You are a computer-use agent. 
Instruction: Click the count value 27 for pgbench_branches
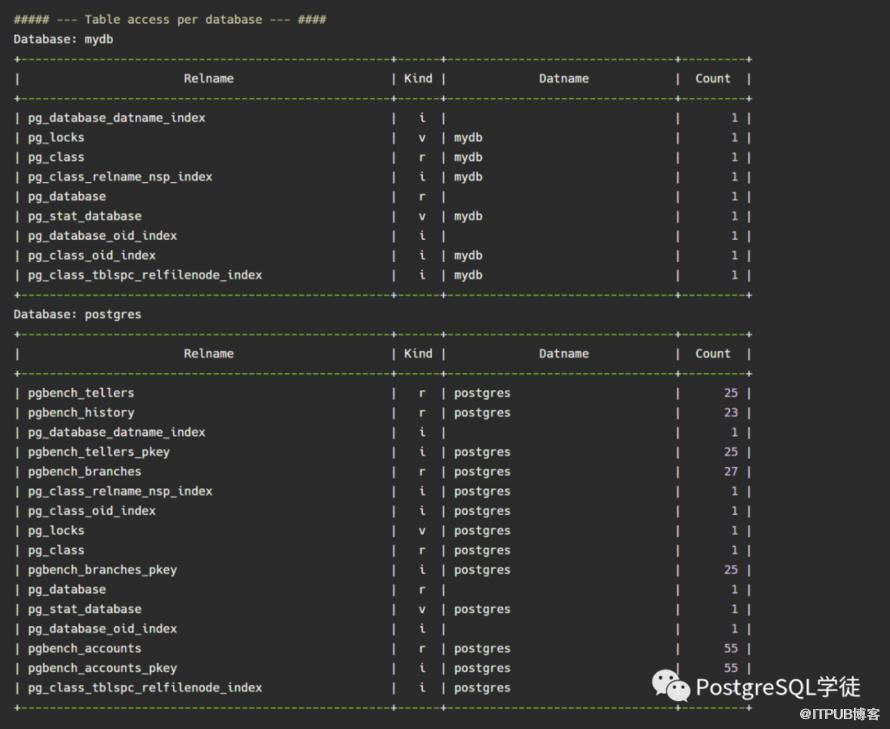click(x=730, y=471)
